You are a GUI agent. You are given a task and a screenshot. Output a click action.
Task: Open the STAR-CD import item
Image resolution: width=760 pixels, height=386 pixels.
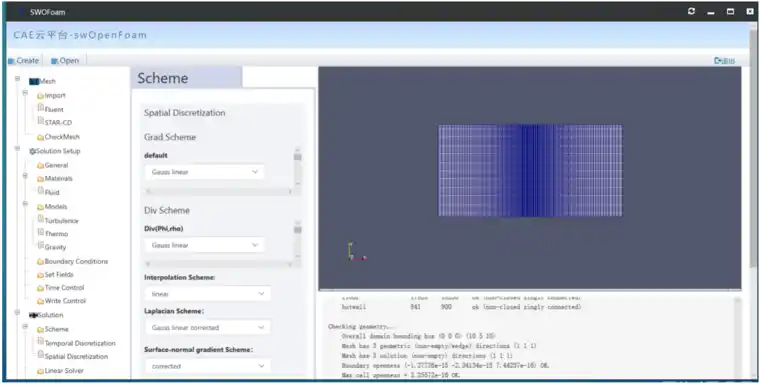[55, 122]
